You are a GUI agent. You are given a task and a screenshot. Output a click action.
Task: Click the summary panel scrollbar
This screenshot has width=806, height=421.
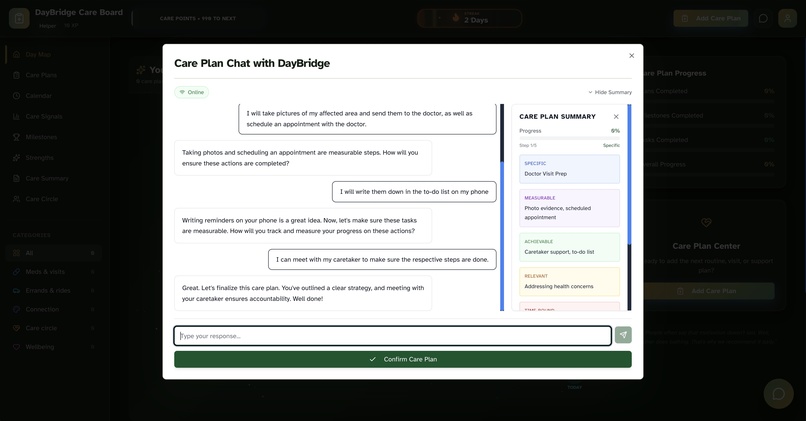pyautogui.click(x=629, y=208)
